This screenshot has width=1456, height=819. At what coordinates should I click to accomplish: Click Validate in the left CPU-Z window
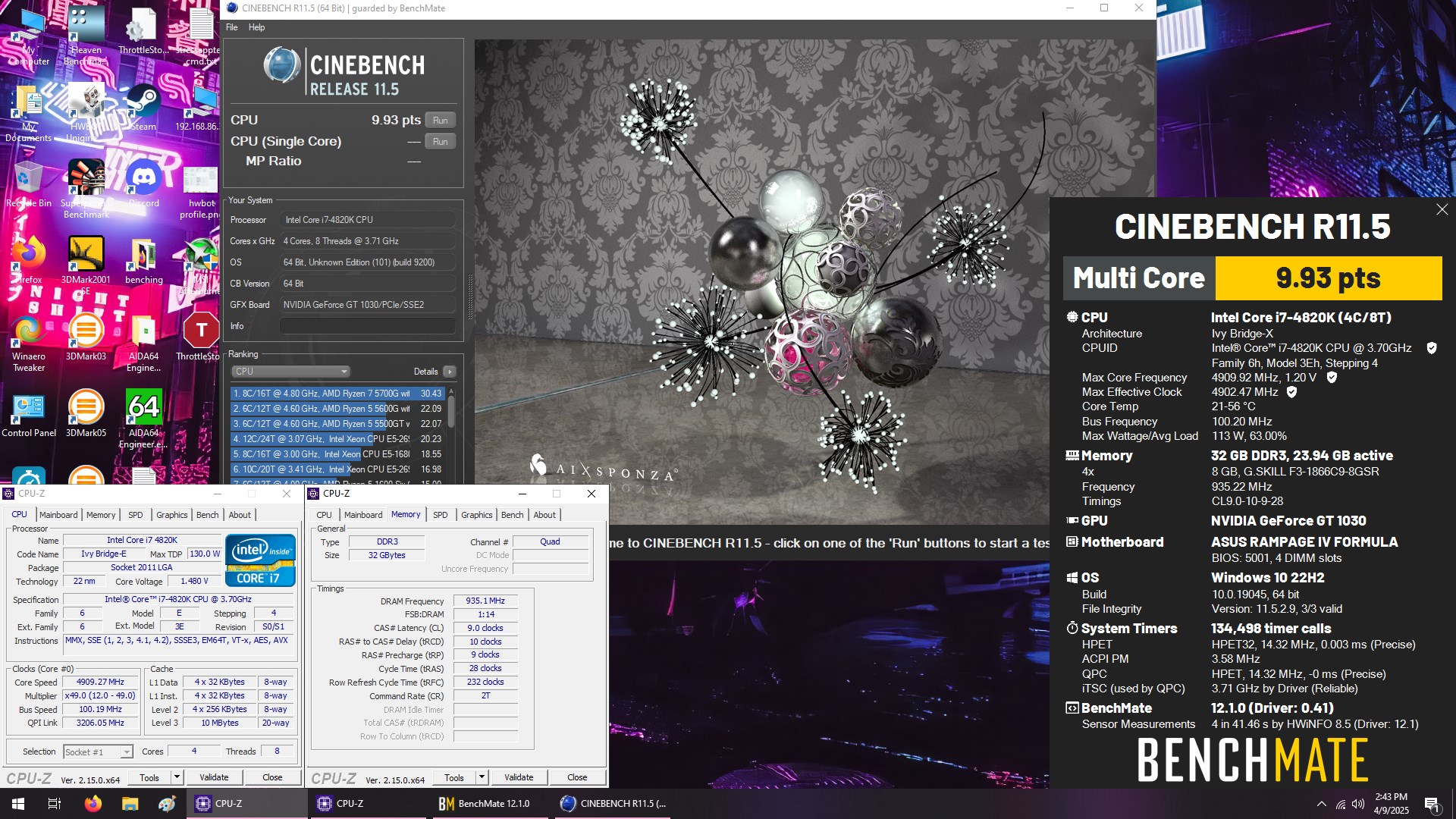(214, 777)
